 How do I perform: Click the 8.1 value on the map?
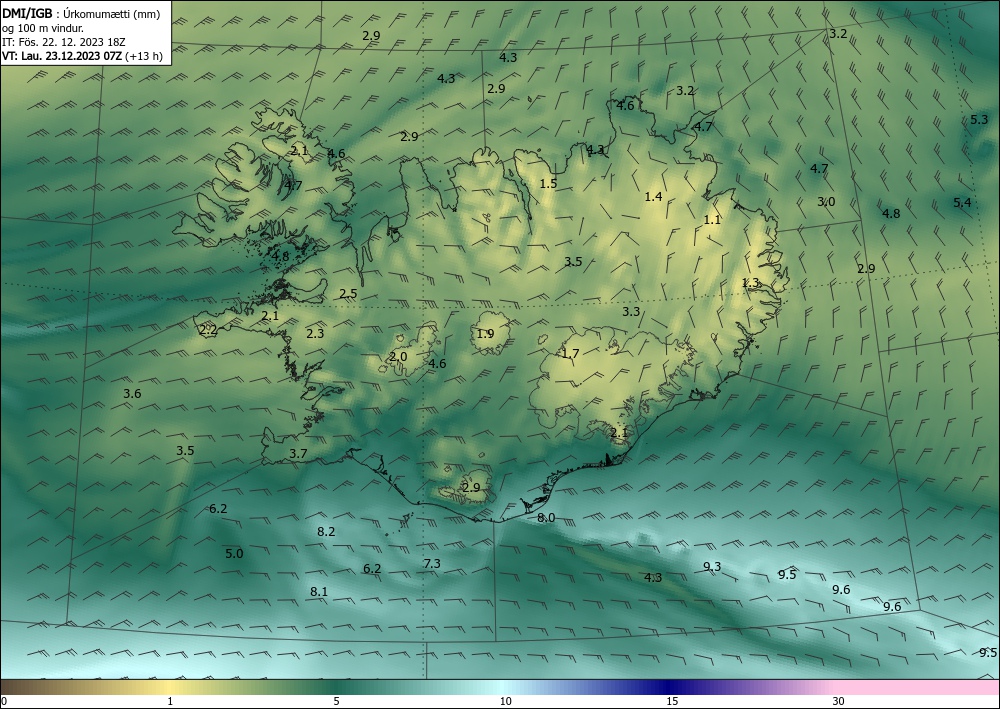(x=319, y=592)
